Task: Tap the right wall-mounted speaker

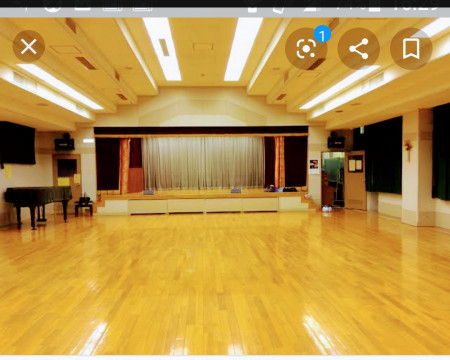Action: 336,141
